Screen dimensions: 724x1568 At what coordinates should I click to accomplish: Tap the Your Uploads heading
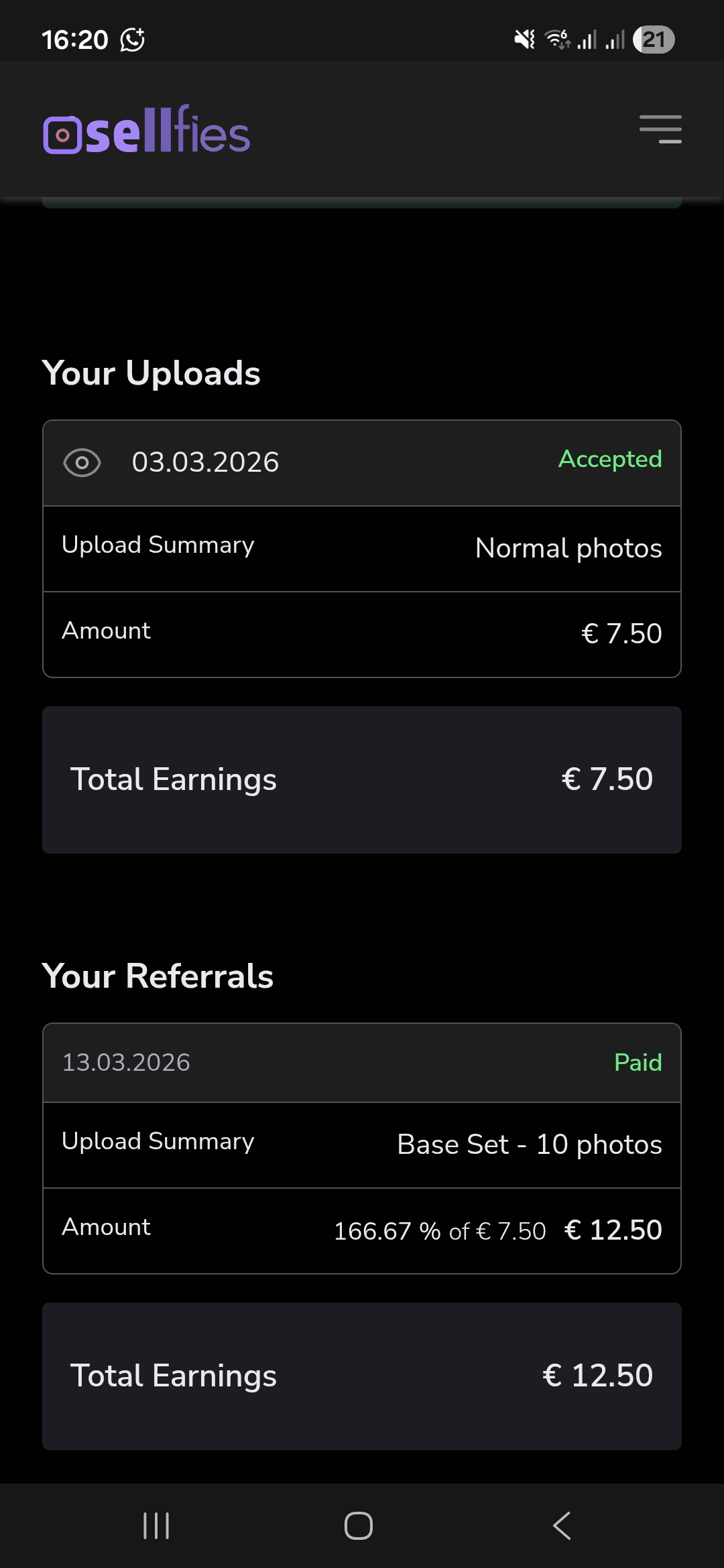[x=152, y=373]
